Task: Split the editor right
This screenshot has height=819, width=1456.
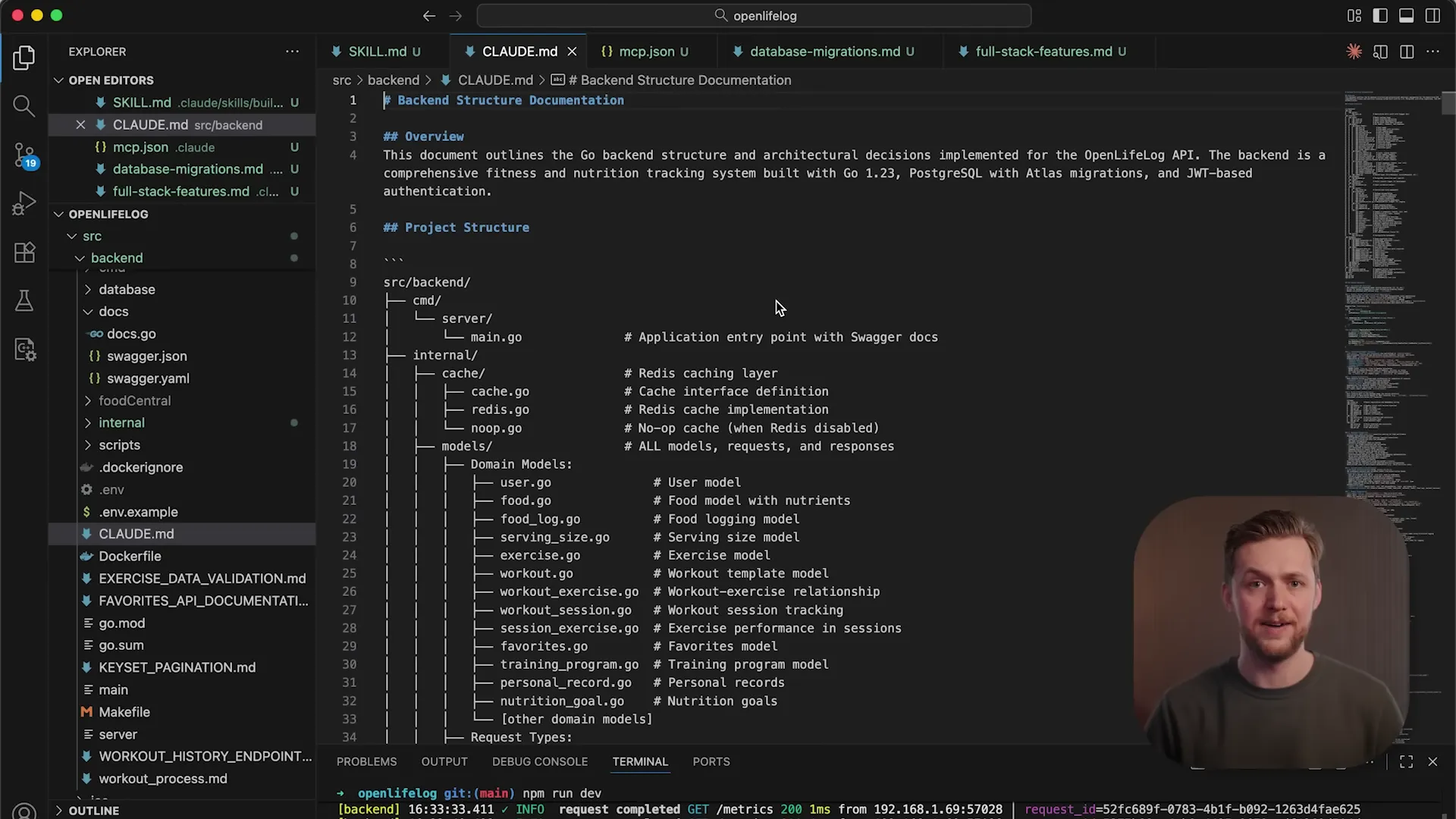Action: 1407,52
